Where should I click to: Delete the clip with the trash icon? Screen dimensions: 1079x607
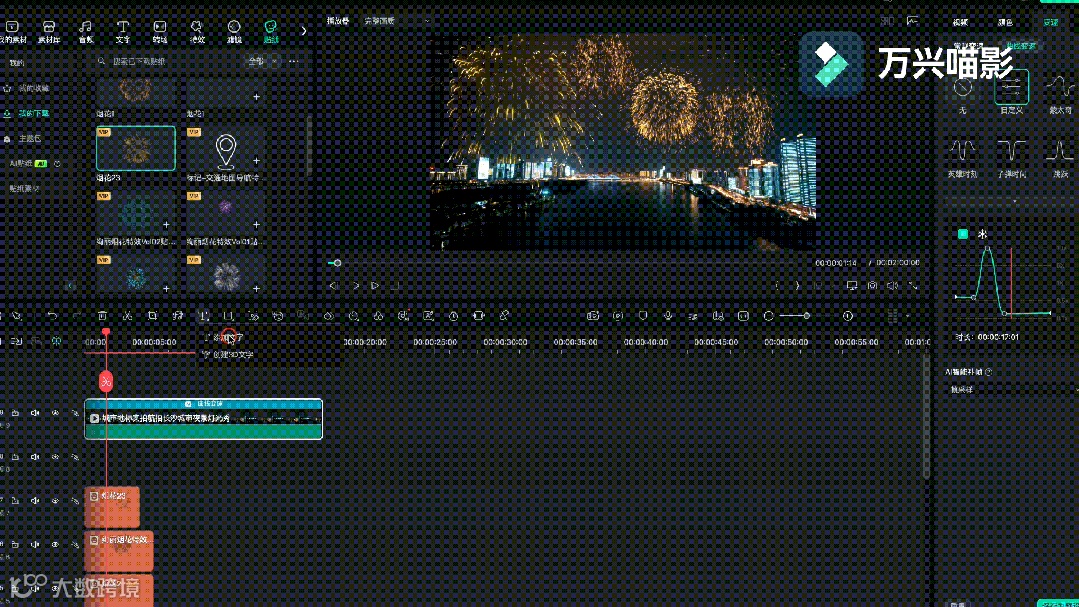coord(102,316)
